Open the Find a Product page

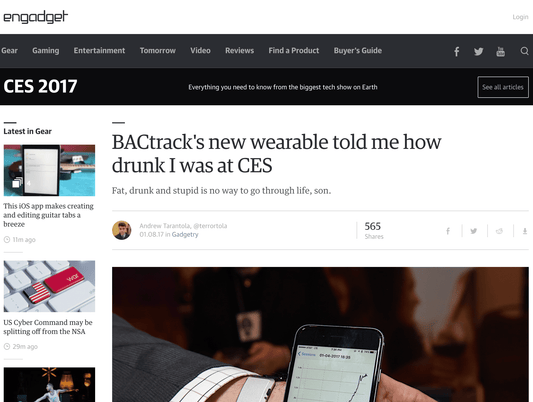pos(294,51)
